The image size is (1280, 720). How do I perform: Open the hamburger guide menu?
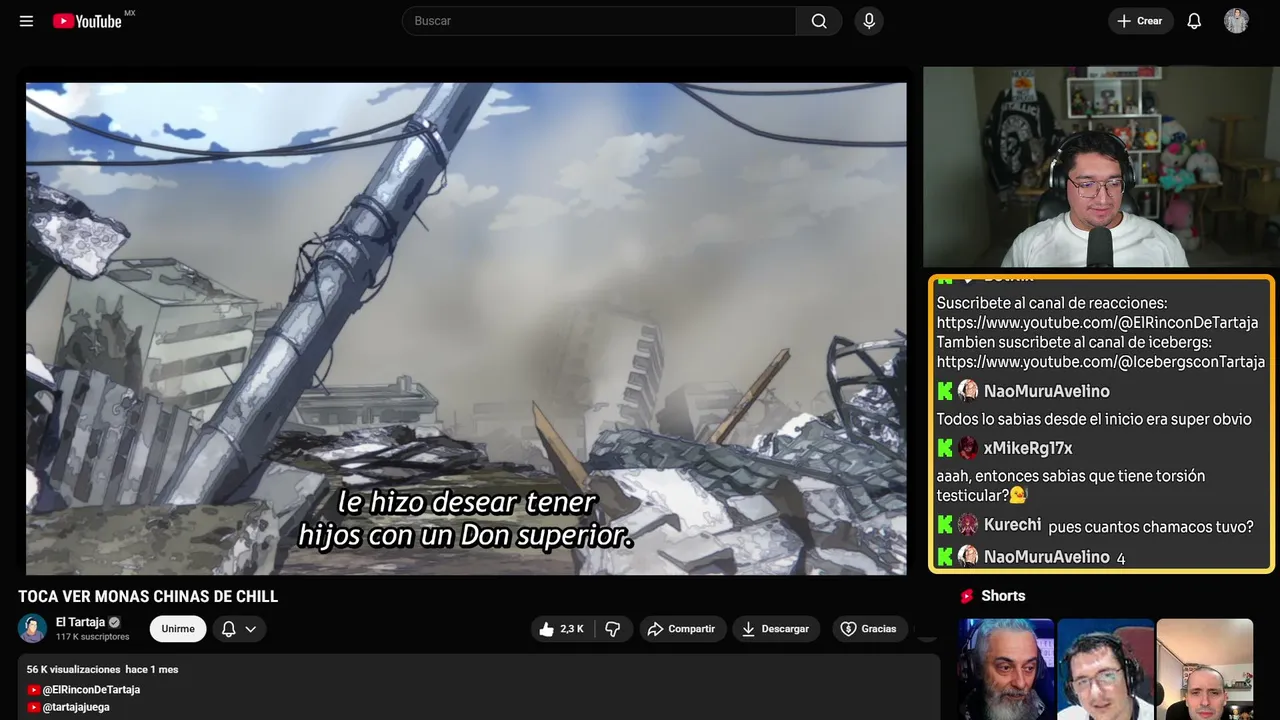26,21
